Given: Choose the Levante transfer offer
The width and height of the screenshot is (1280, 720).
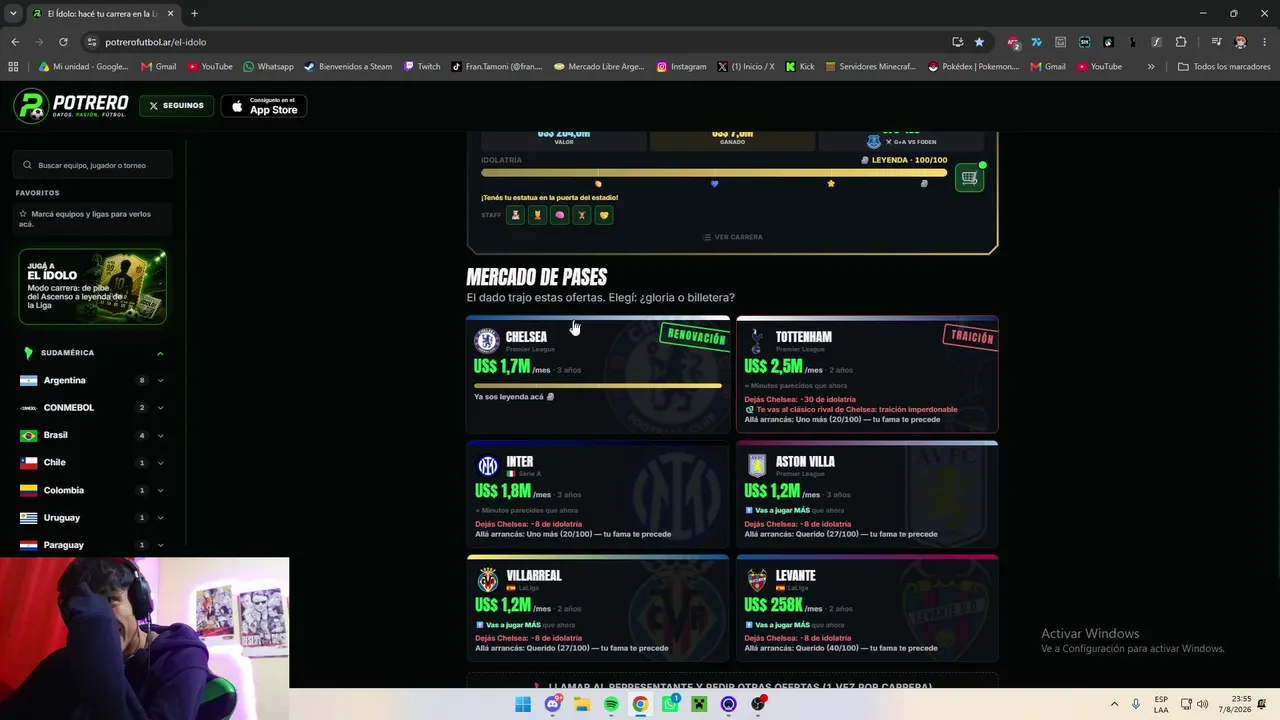Looking at the screenshot, I should tap(867, 608).
